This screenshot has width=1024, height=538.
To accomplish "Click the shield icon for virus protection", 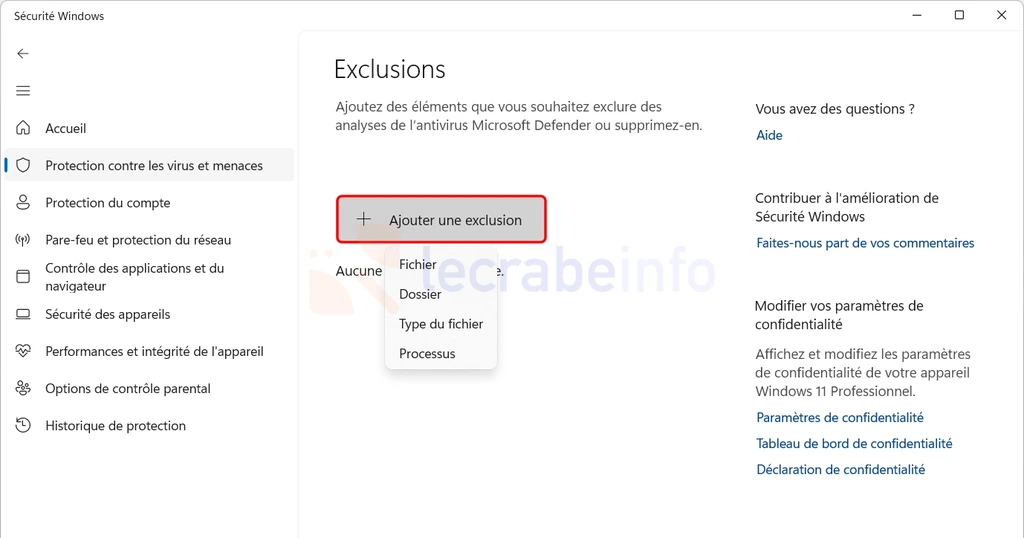I will pos(23,165).
